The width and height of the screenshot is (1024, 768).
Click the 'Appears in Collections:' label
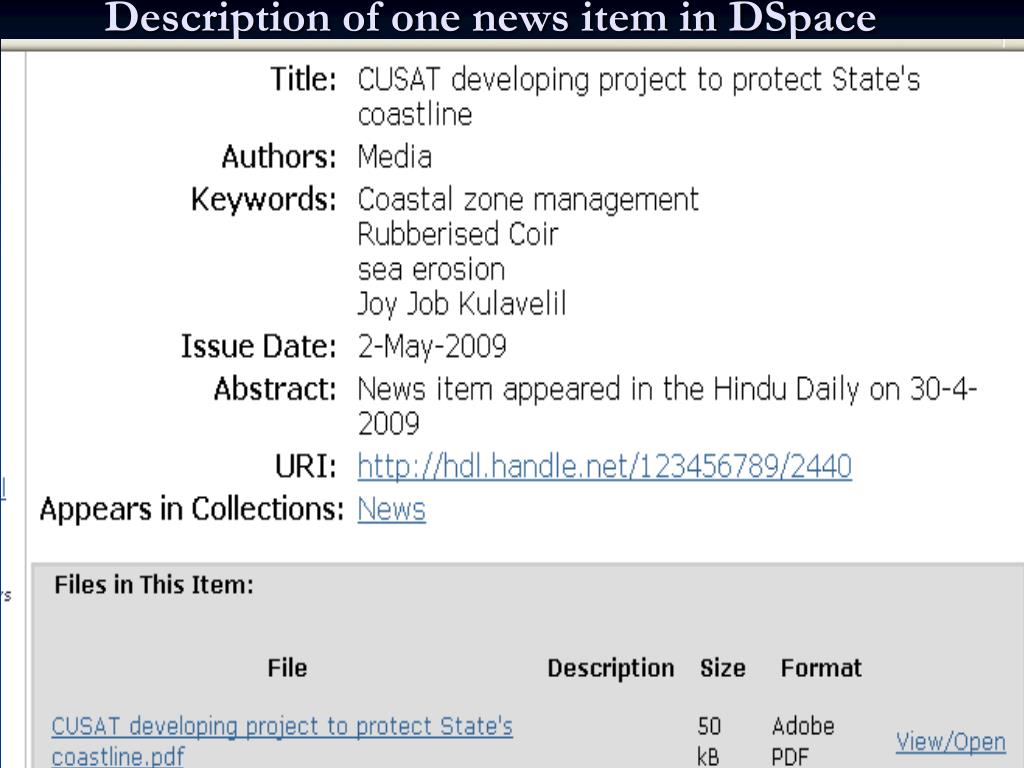pyautogui.click(x=191, y=509)
